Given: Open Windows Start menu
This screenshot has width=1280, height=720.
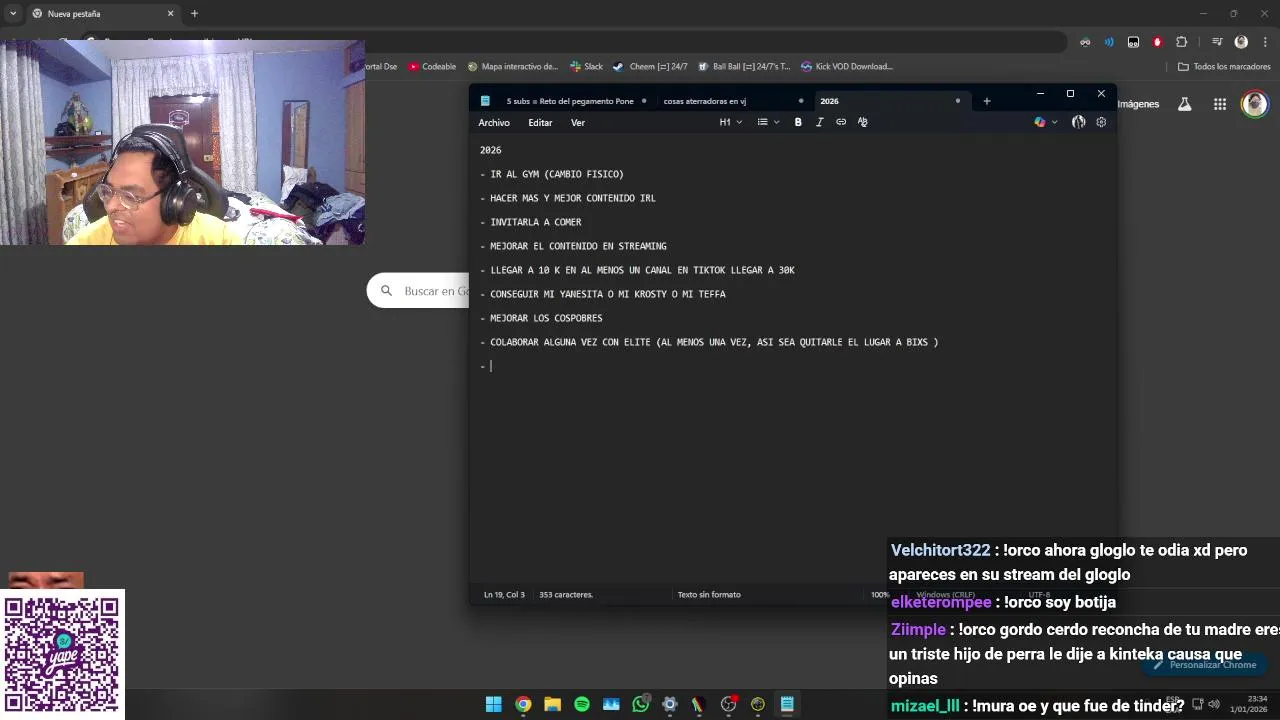Looking at the screenshot, I should click(x=493, y=704).
